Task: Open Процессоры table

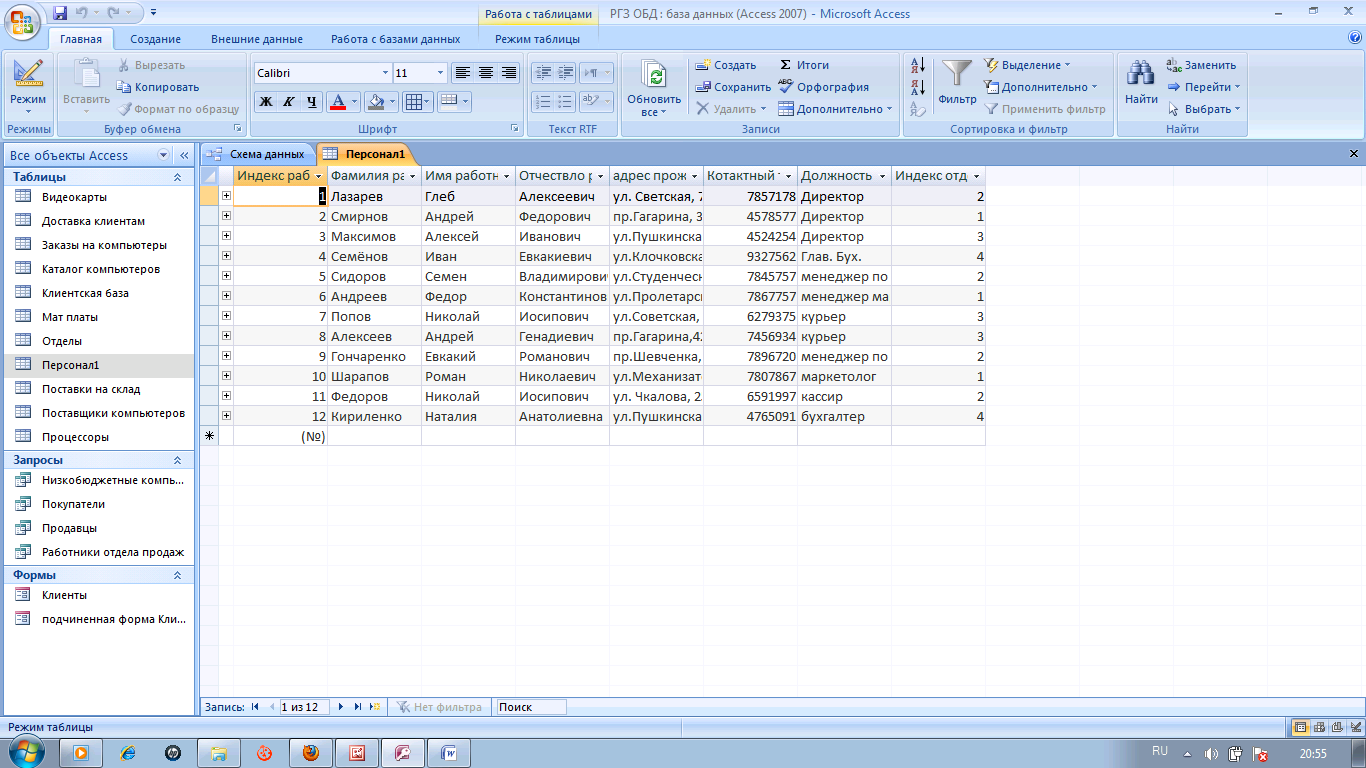Action: 98,437
